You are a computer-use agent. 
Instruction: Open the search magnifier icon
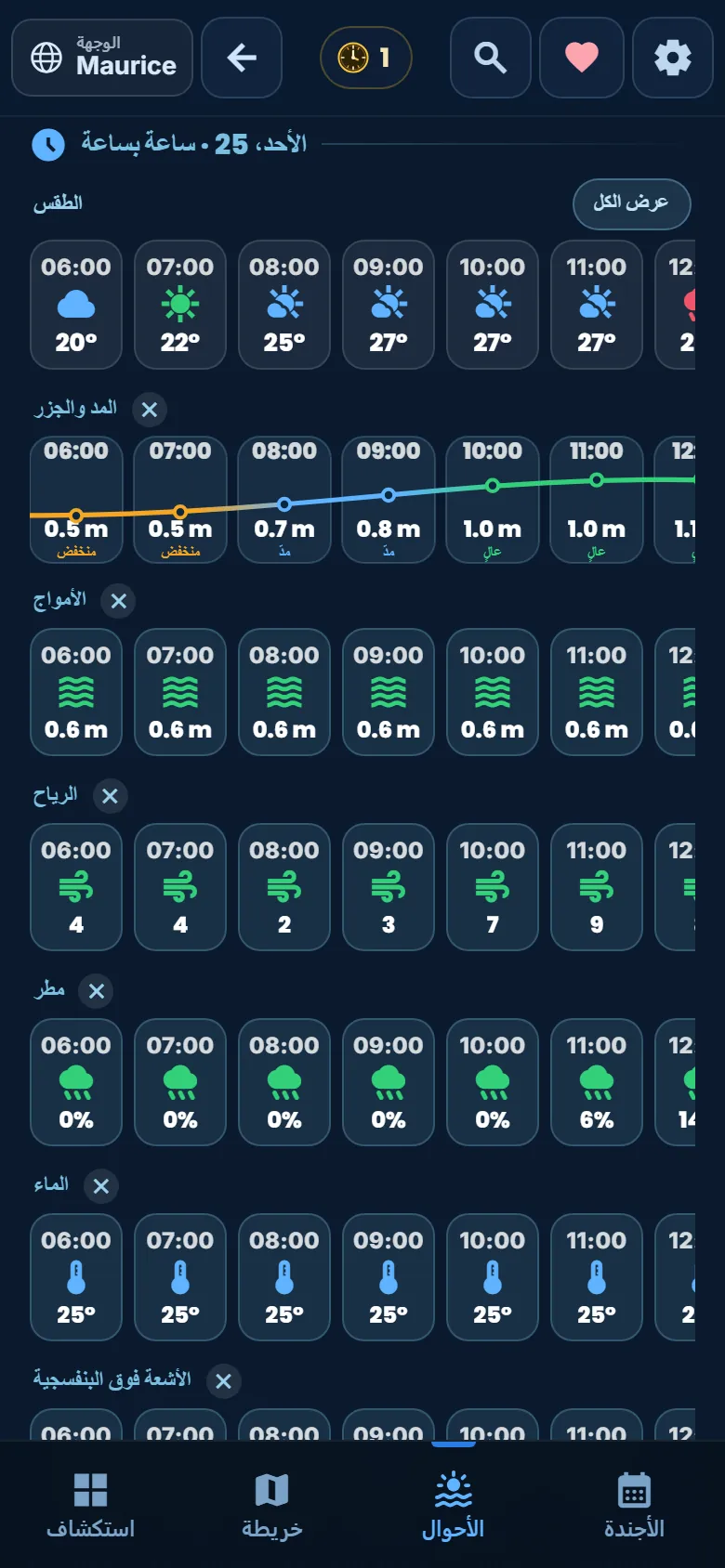point(491,58)
